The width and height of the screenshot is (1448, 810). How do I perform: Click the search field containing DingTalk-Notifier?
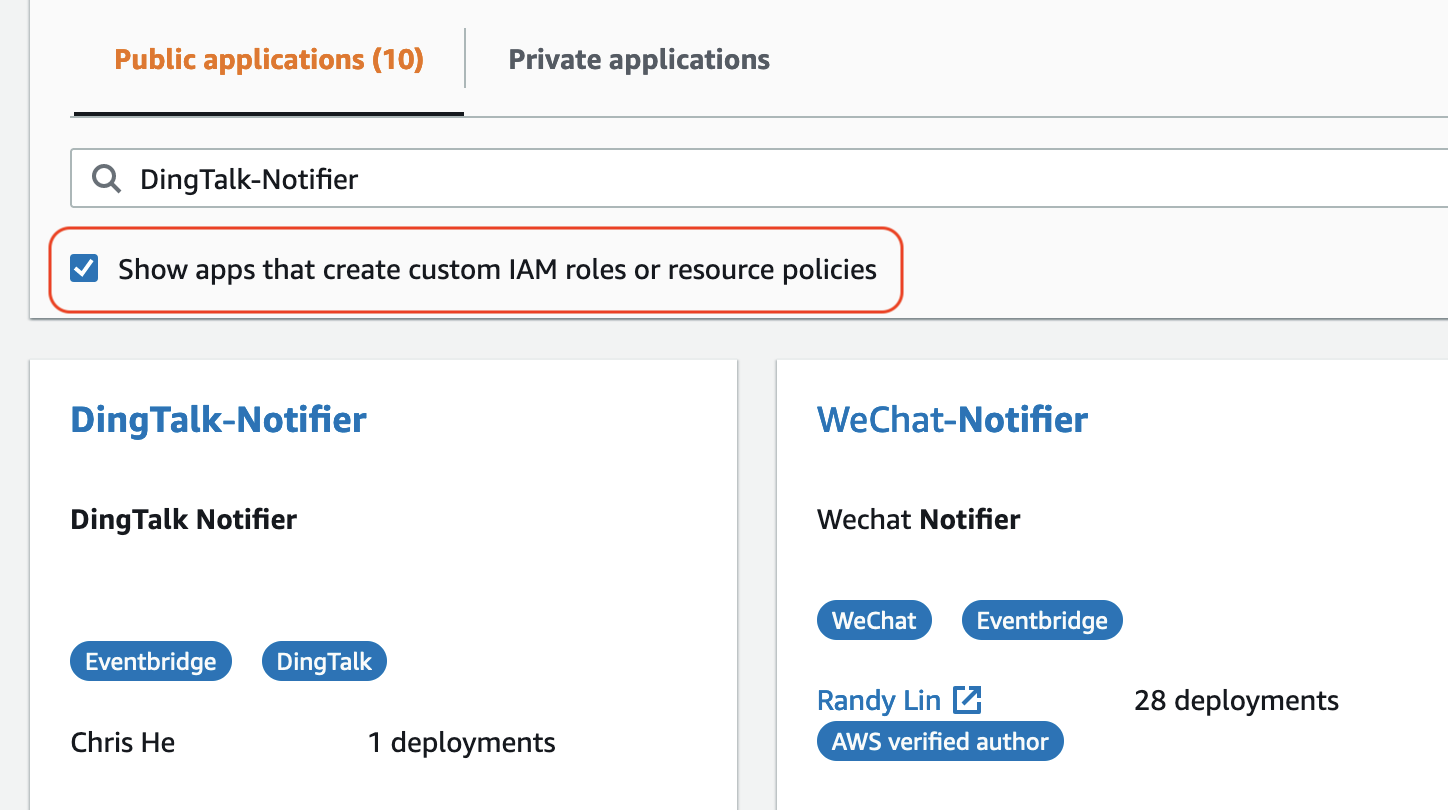pyautogui.click(x=759, y=179)
